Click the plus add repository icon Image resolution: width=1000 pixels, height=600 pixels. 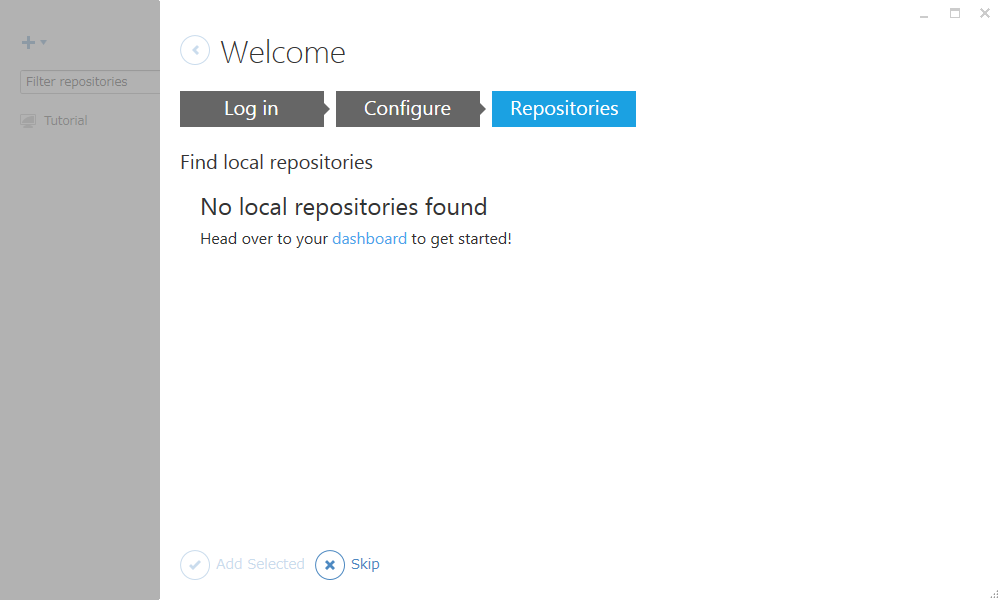pyautogui.click(x=28, y=43)
